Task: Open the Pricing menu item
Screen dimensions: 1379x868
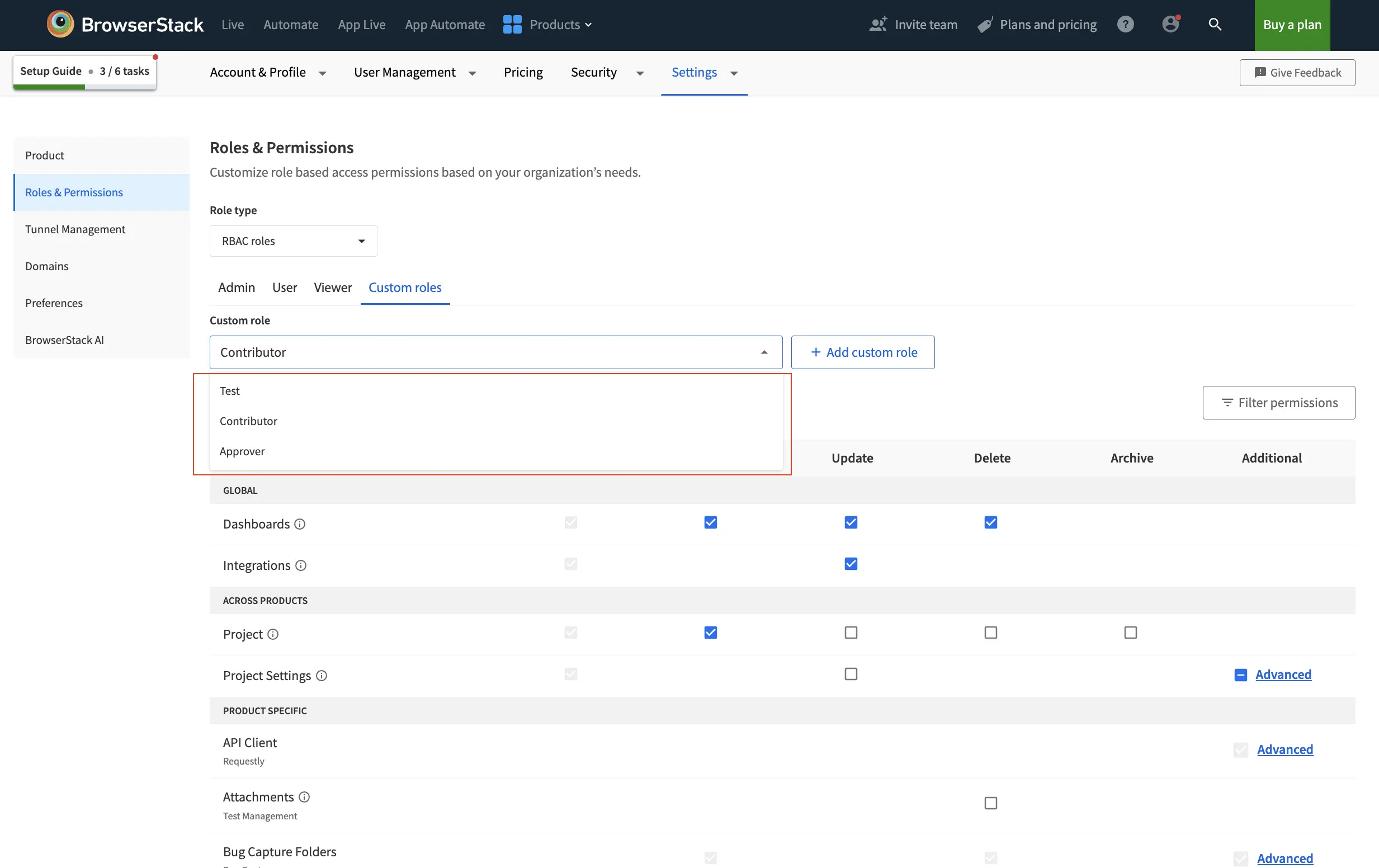Action: point(523,72)
